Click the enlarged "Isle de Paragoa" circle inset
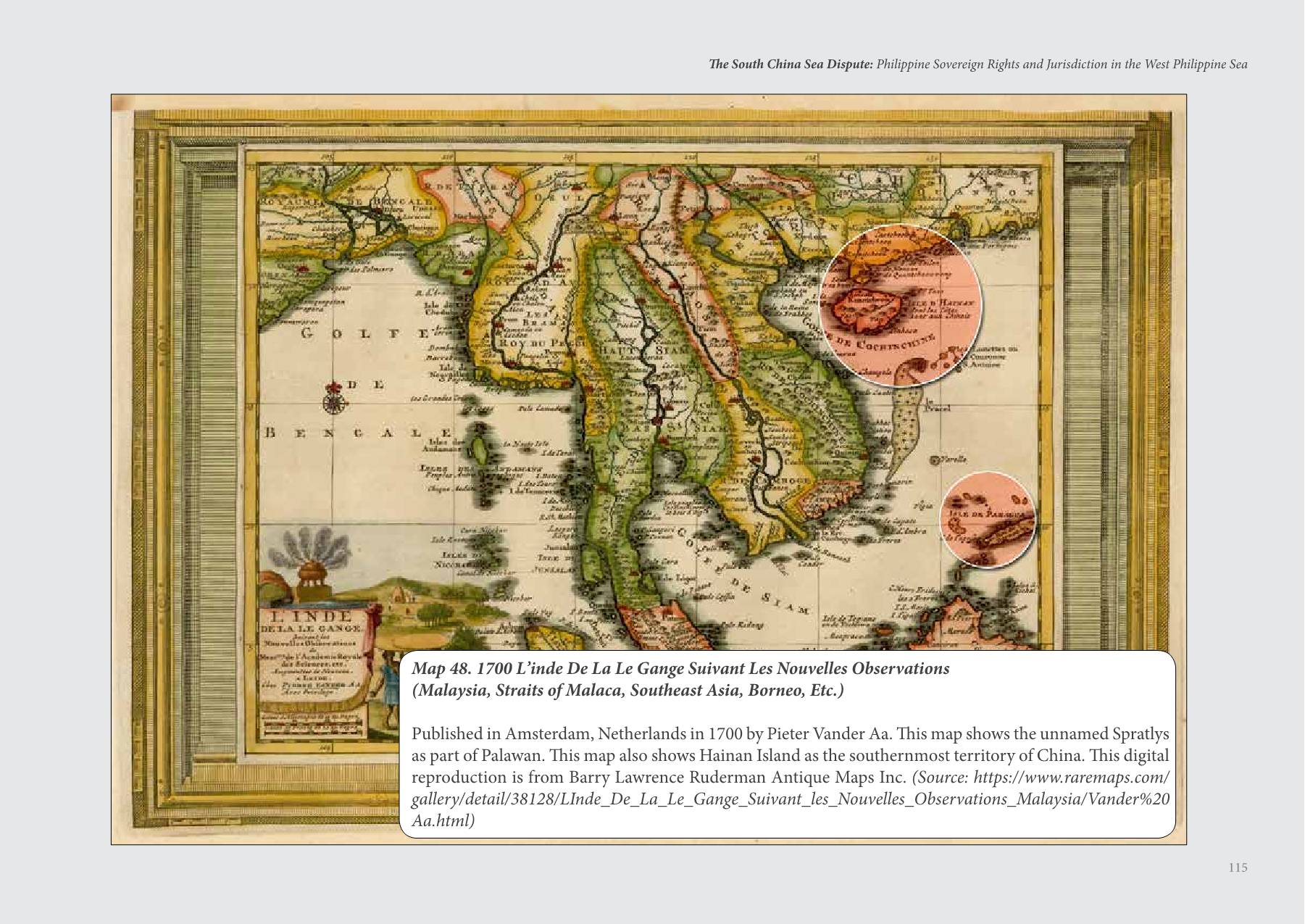The width and height of the screenshot is (1305, 924). tap(988, 518)
